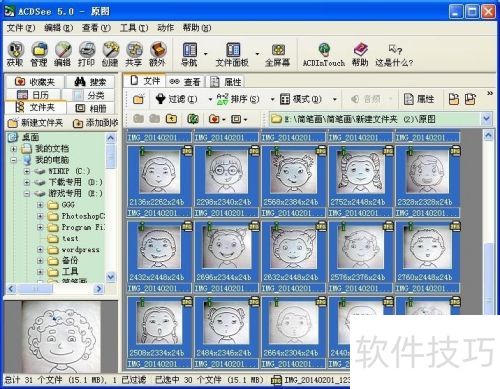Viewport: 500px width, 389px height.
Task: Click the green refresh folder icon
Action: [x=193, y=119]
